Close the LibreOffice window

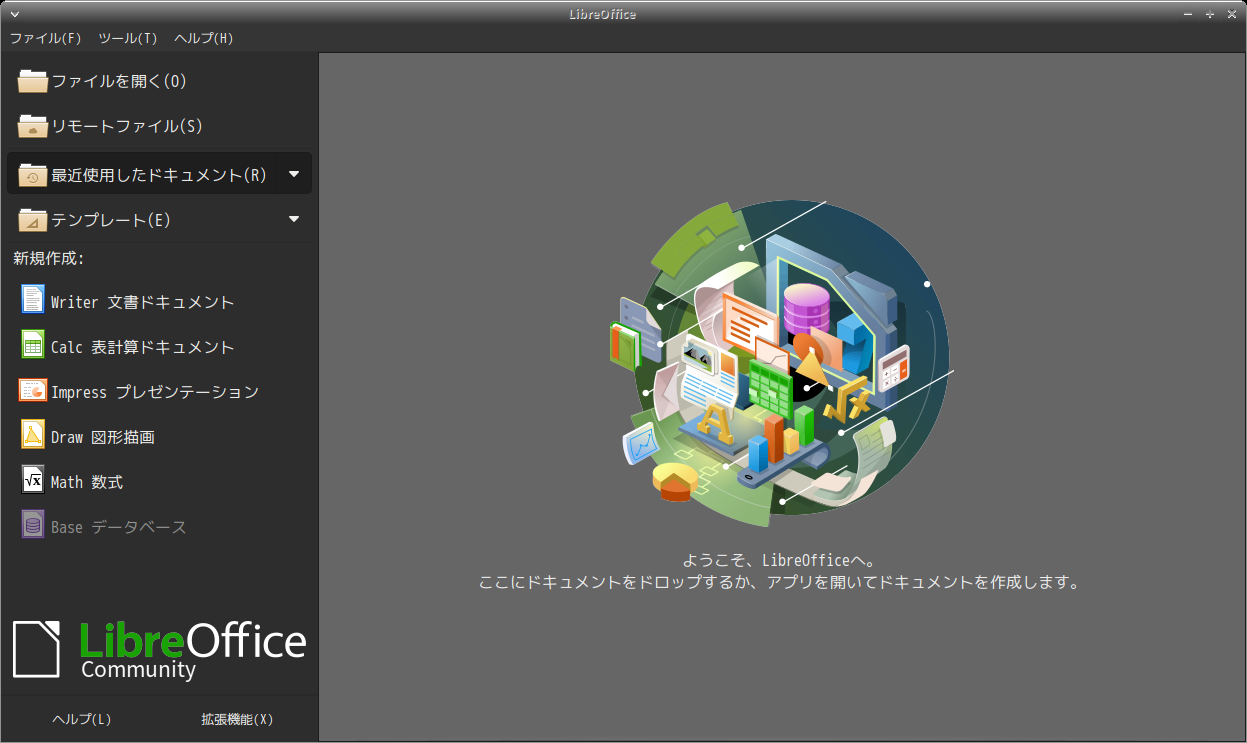[x=1230, y=14]
